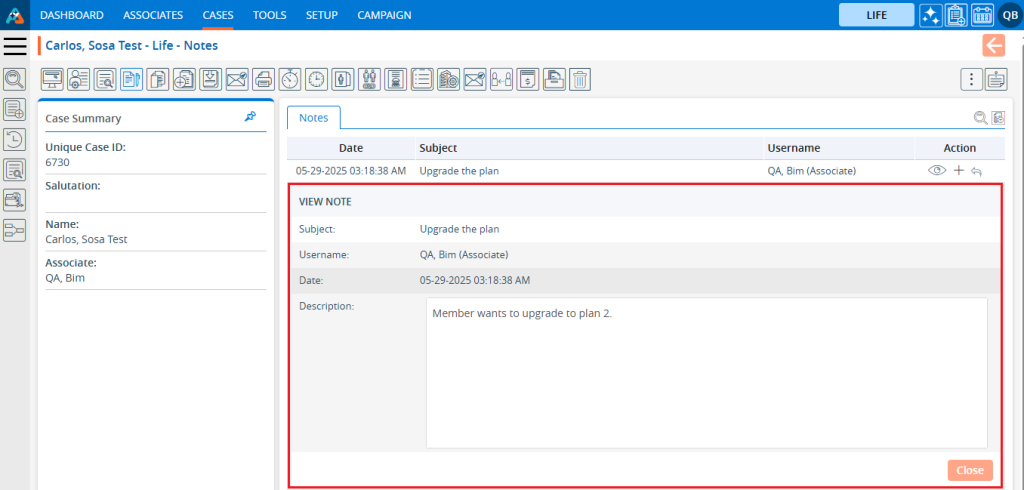1024x490 pixels.
Task: Open the QB user profile menu
Action: (1009, 15)
